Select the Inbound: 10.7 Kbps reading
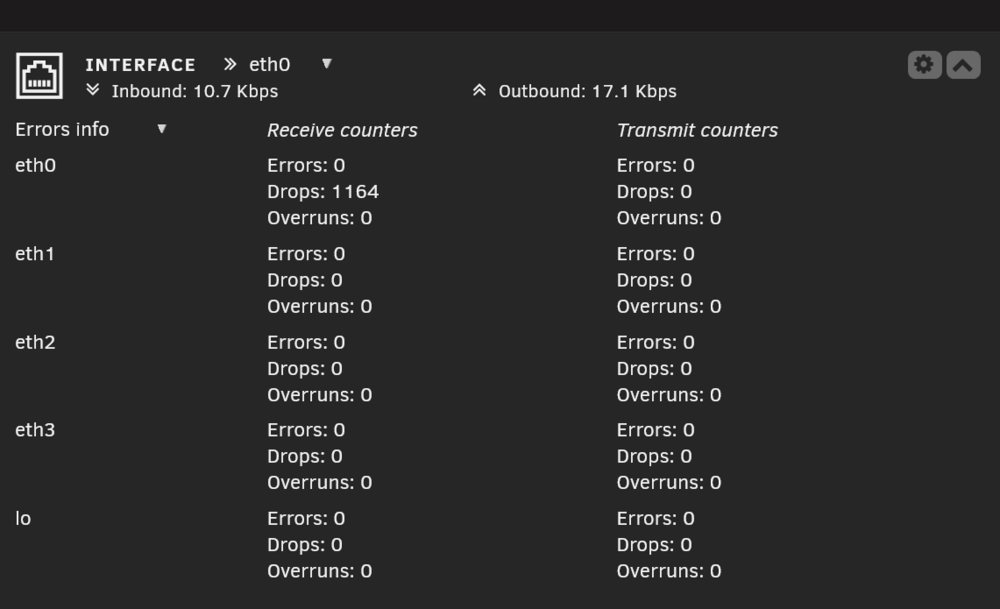The width and height of the screenshot is (1000, 609). click(195, 91)
